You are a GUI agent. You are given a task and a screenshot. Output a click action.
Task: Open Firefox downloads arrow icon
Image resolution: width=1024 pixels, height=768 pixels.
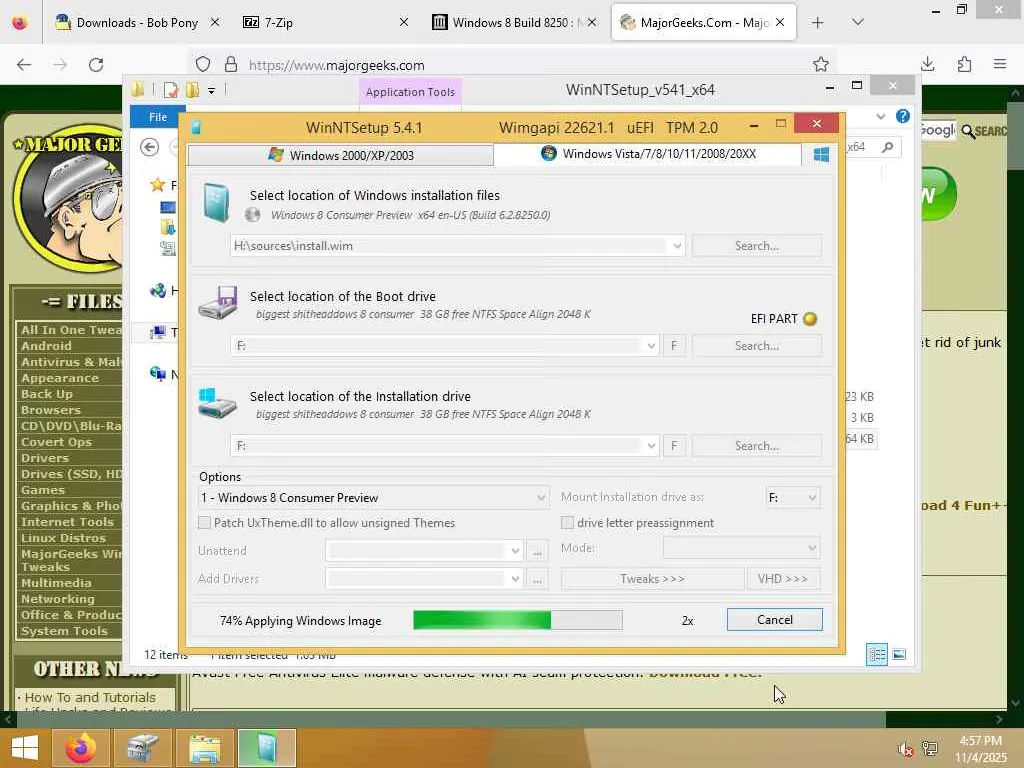pyautogui.click(x=927, y=64)
